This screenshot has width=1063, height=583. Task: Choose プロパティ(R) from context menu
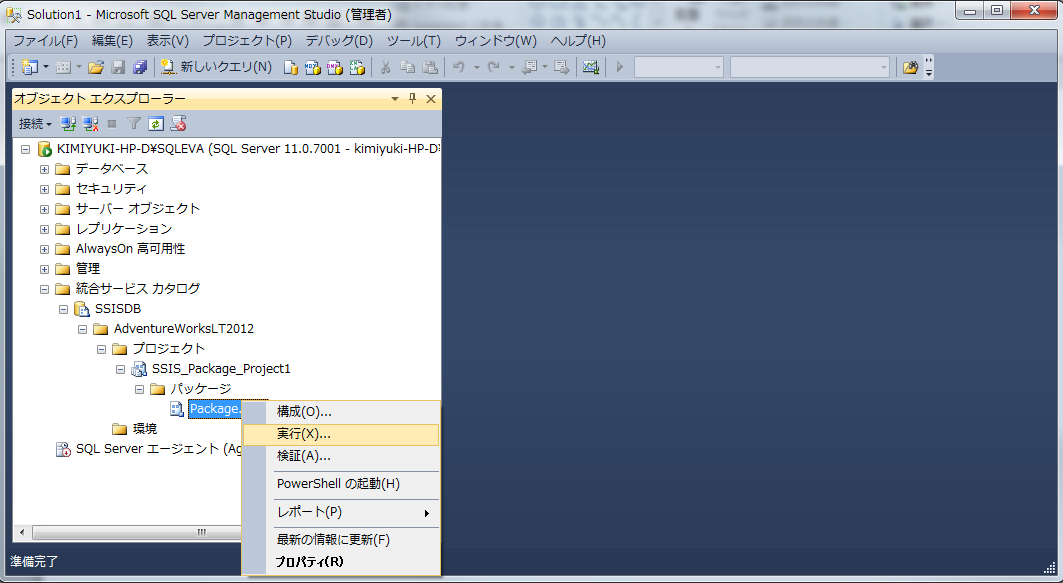pyautogui.click(x=341, y=561)
